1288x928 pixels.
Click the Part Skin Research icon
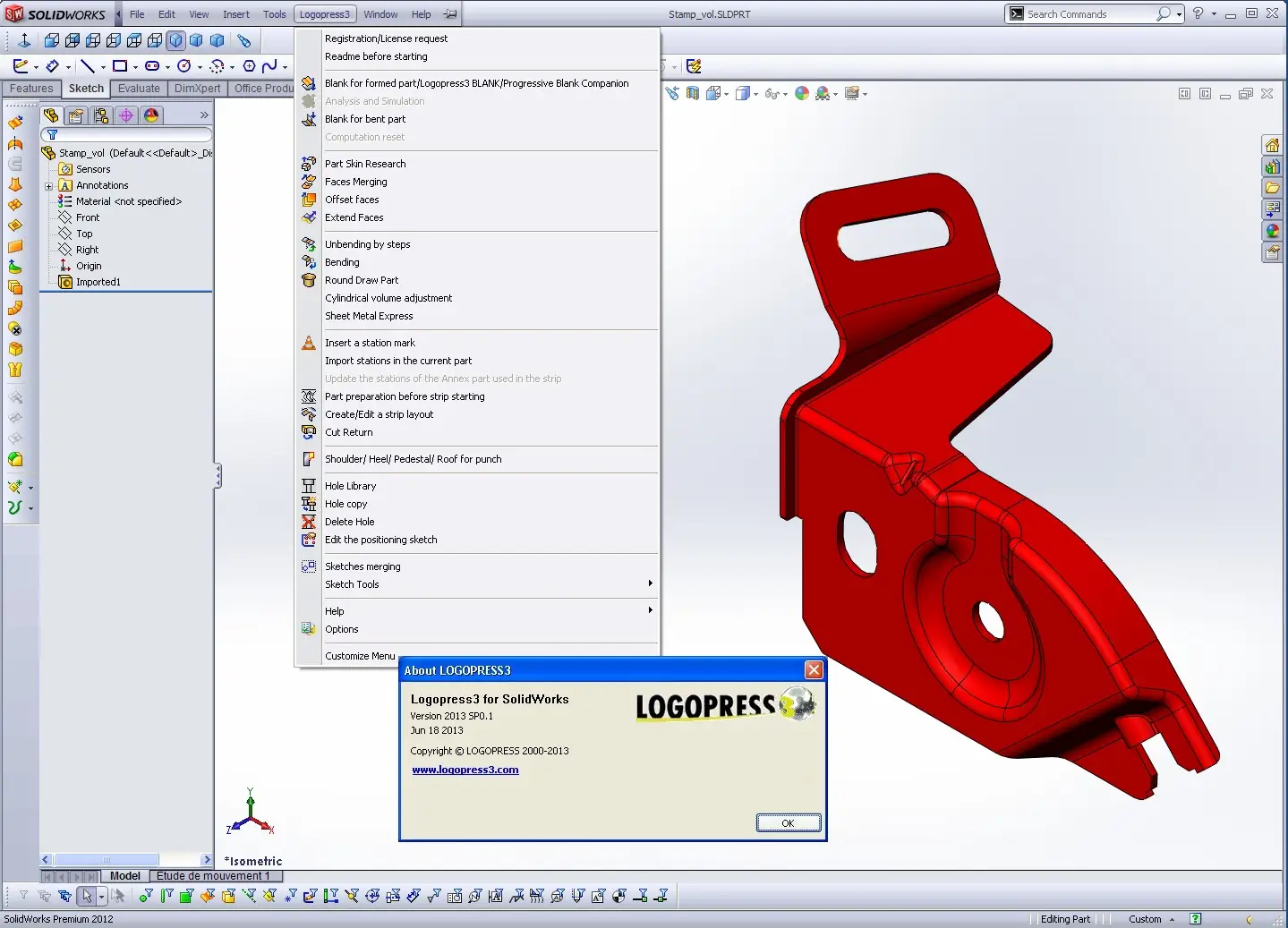(309, 164)
